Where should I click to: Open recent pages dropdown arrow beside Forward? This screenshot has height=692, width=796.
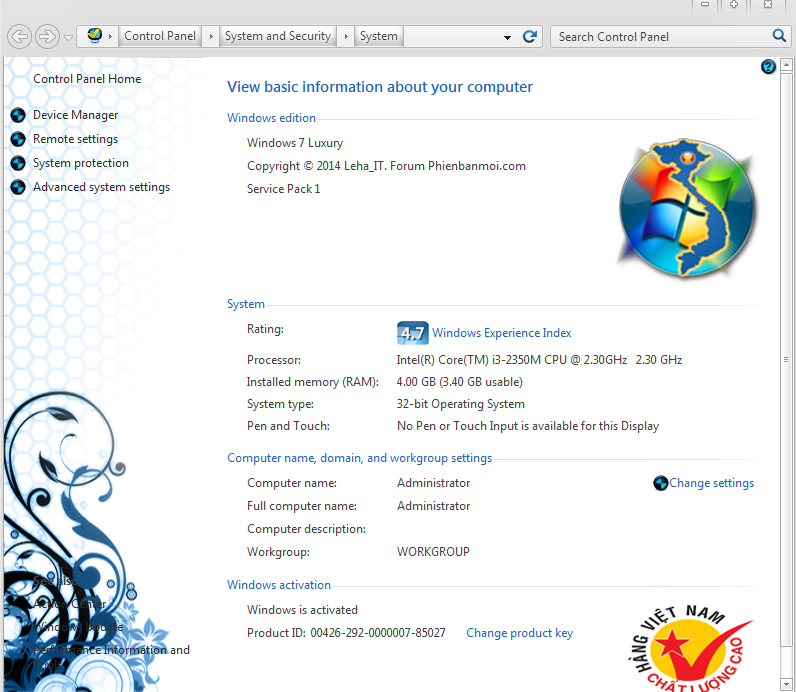(x=69, y=38)
